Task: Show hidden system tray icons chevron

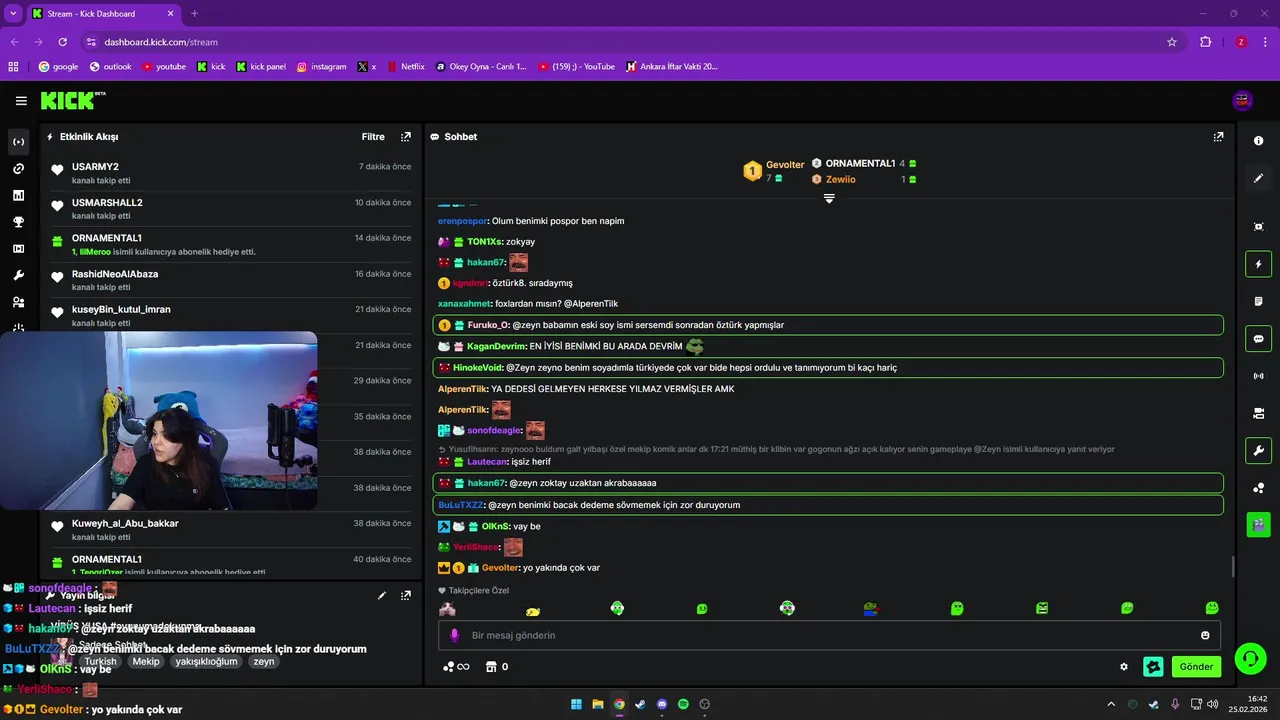Action: 1110,704
